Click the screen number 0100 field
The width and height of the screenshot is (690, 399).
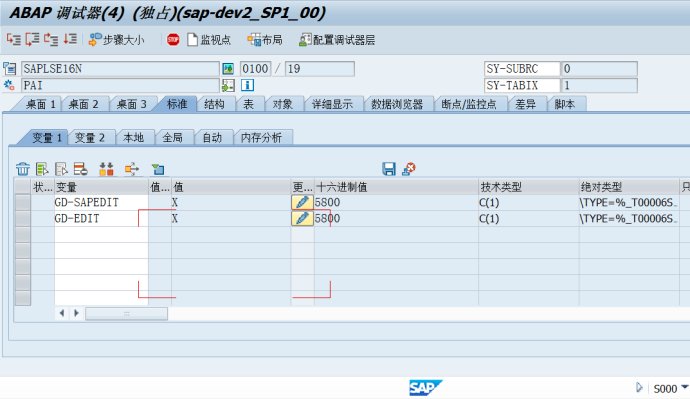(255, 69)
